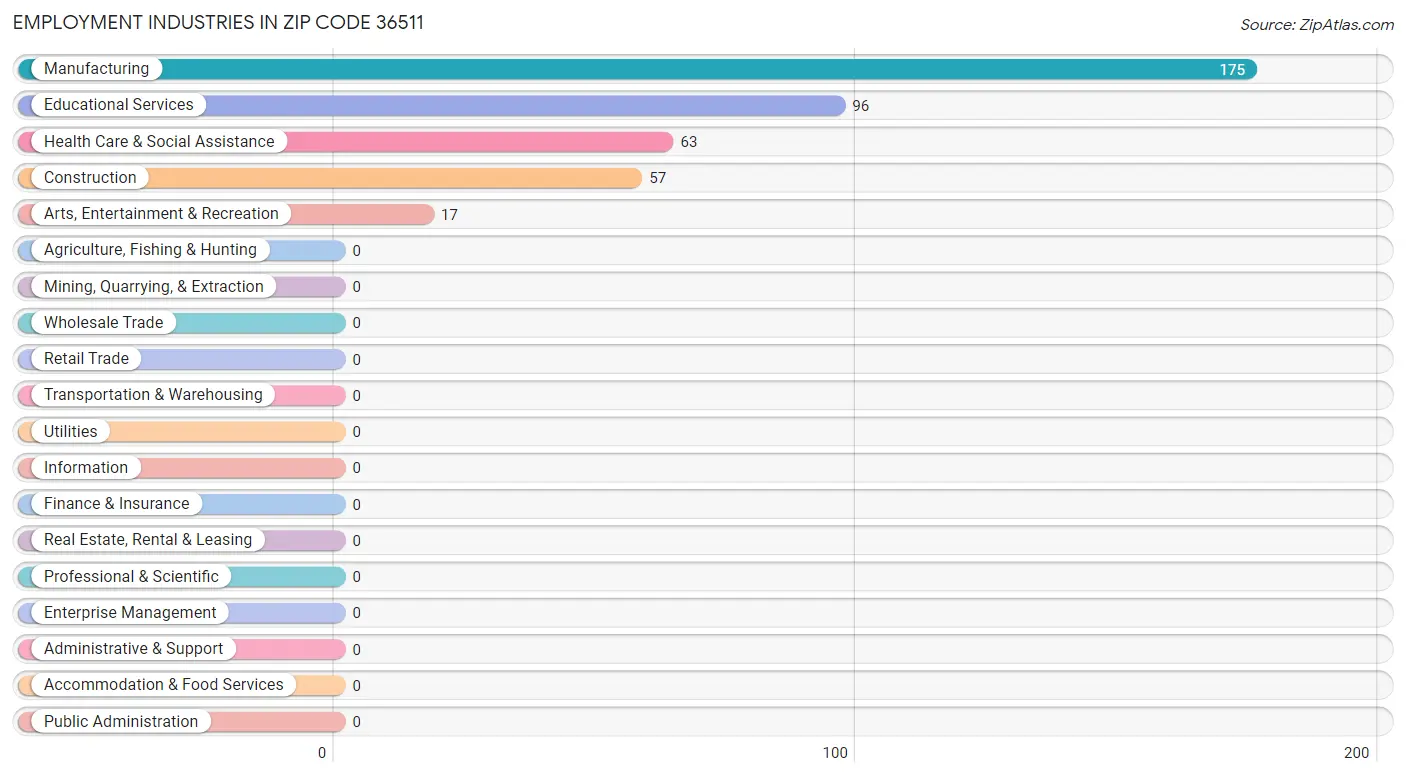Click the 0 value beside Wholesale Trade

pyautogui.click(x=357, y=323)
